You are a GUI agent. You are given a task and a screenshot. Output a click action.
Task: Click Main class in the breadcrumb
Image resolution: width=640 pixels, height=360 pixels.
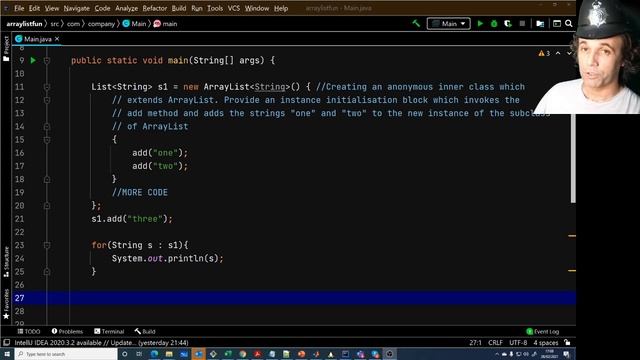click(x=134, y=24)
